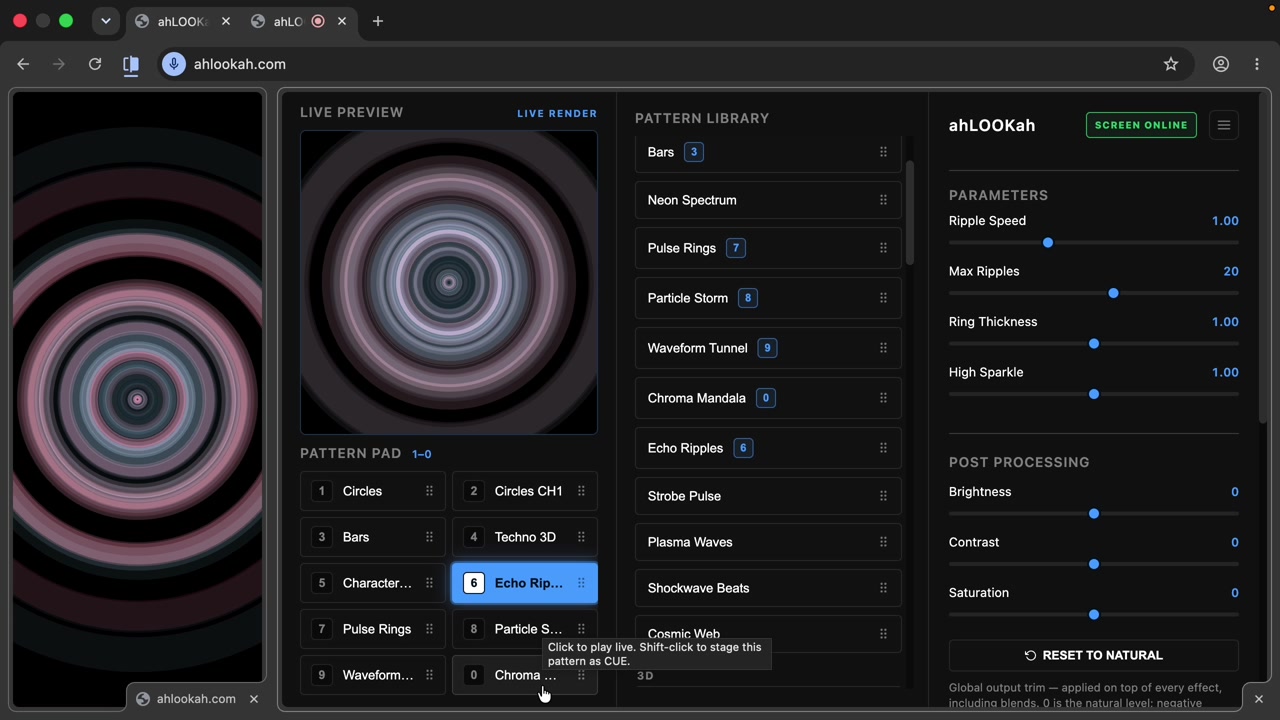Bookmark this page with the star icon

coord(1171,64)
